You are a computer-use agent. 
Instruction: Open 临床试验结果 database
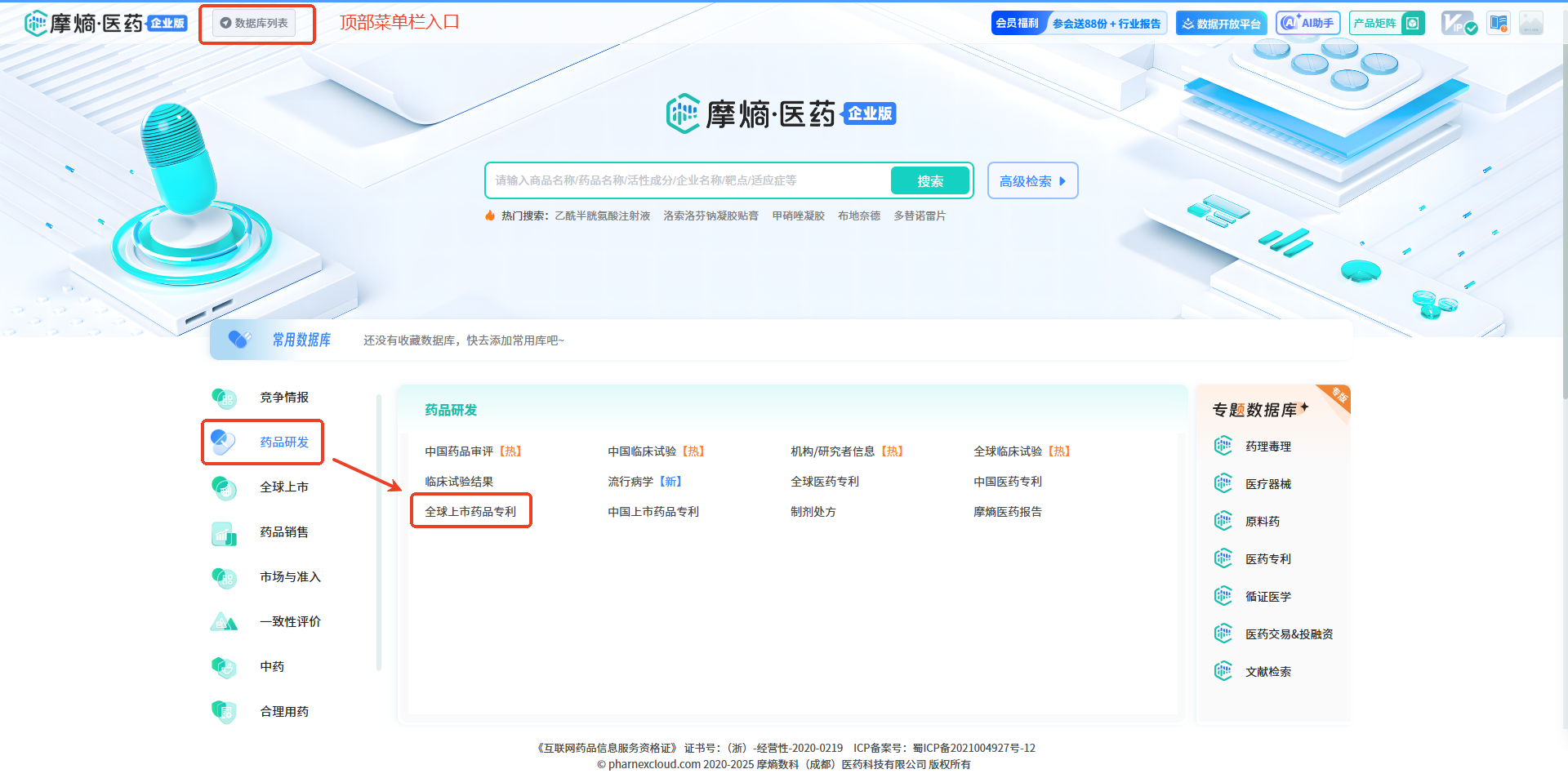pyautogui.click(x=459, y=481)
